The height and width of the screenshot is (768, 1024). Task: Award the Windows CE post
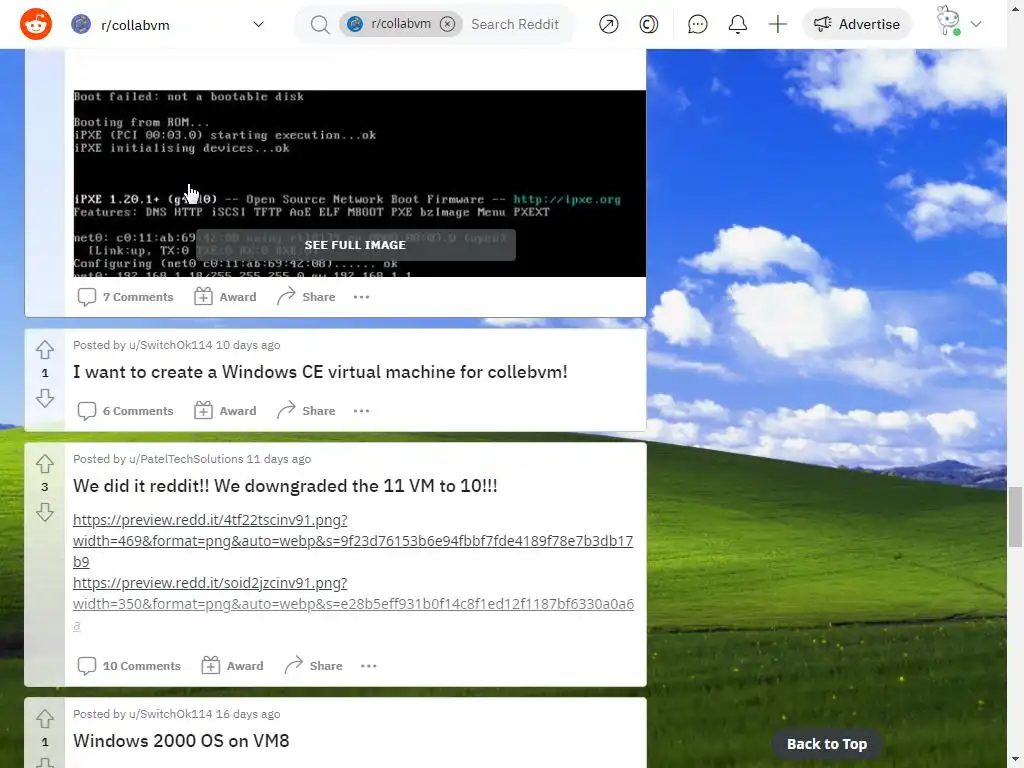point(225,411)
